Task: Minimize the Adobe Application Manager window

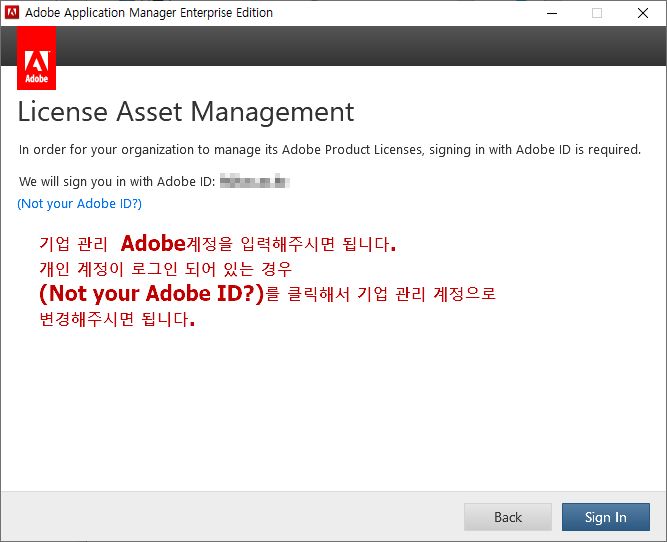Action: point(552,13)
